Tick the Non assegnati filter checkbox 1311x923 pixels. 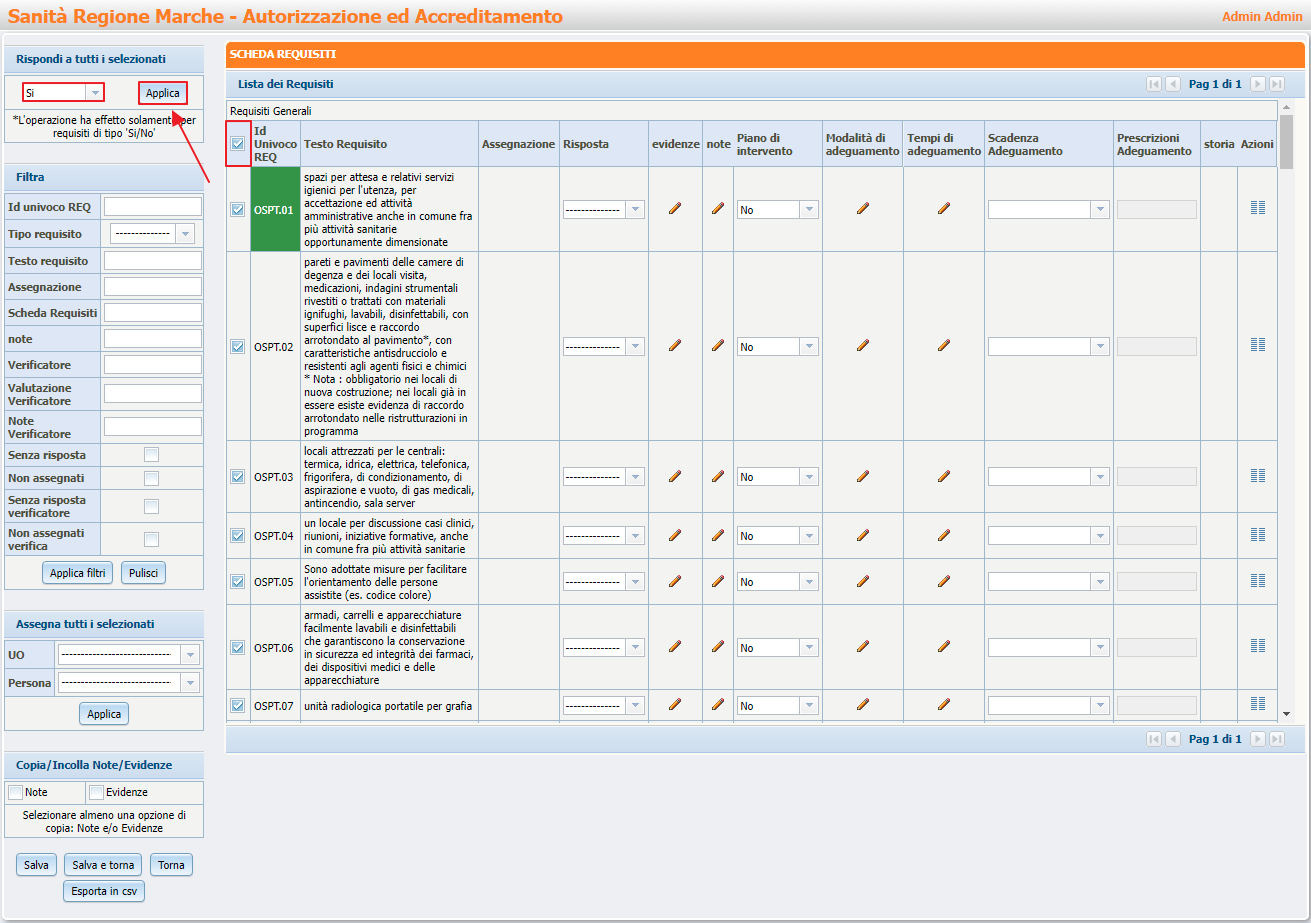[x=152, y=478]
